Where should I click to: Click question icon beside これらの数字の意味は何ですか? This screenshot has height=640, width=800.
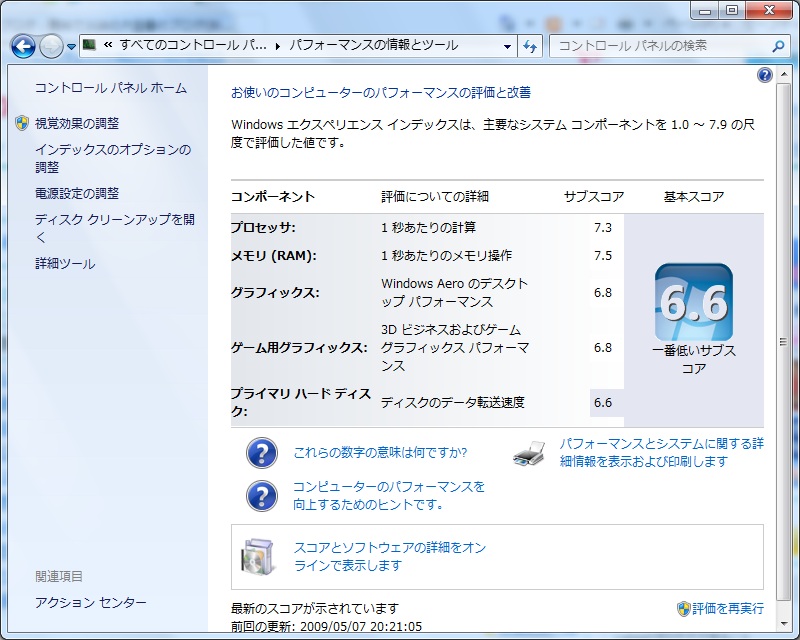(x=262, y=453)
